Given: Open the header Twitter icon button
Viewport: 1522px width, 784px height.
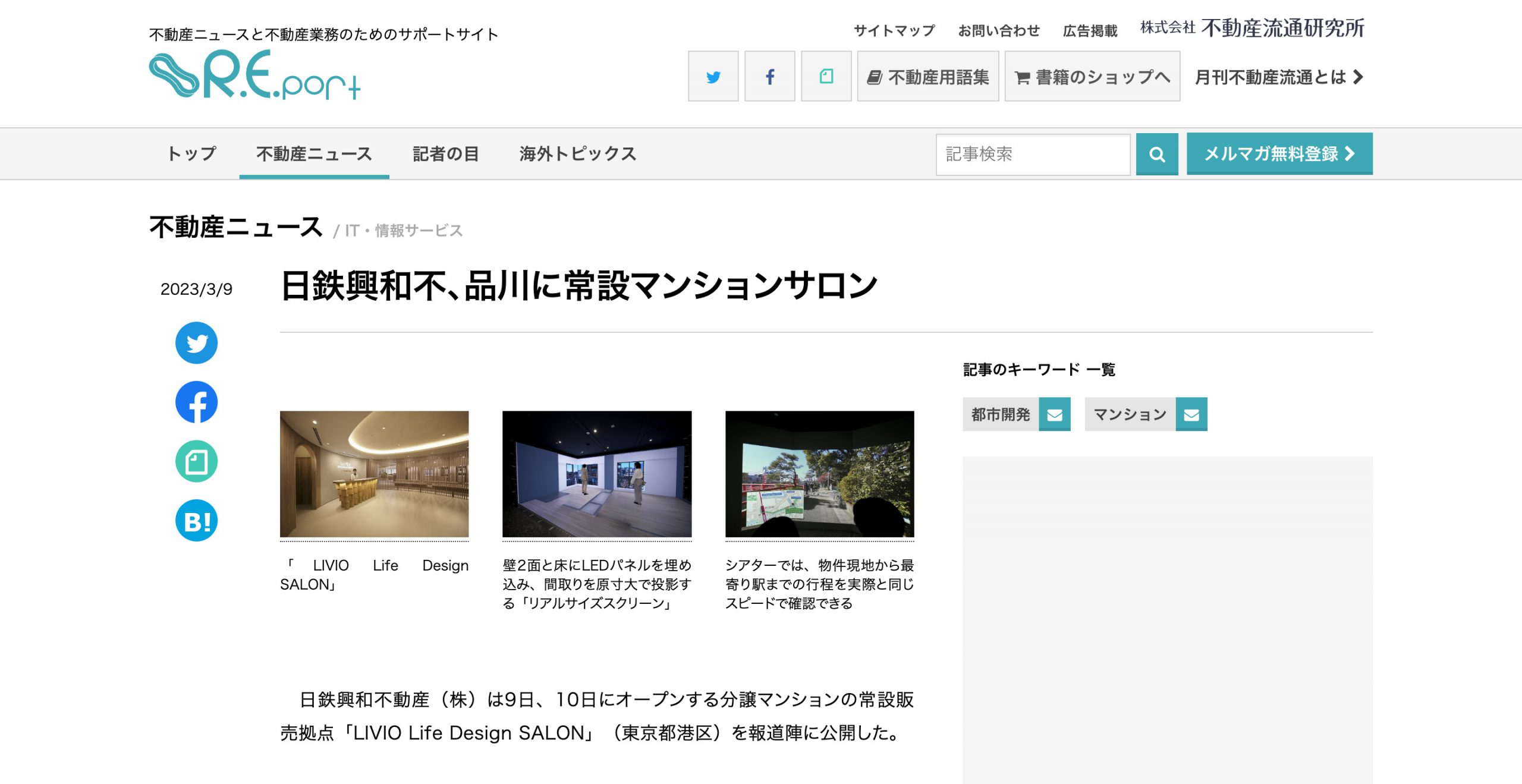Looking at the screenshot, I should (713, 76).
